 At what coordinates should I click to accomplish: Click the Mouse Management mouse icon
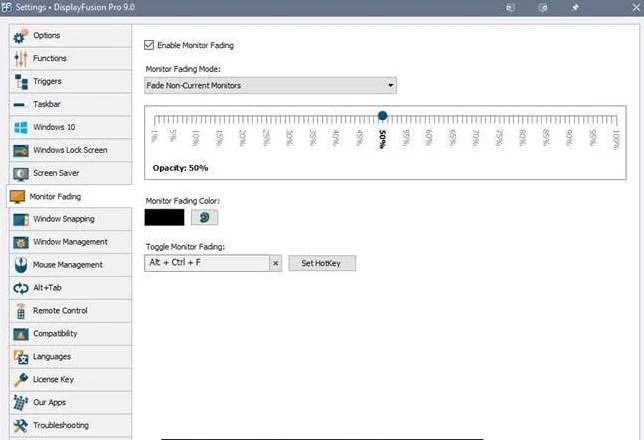tap(21, 265)
